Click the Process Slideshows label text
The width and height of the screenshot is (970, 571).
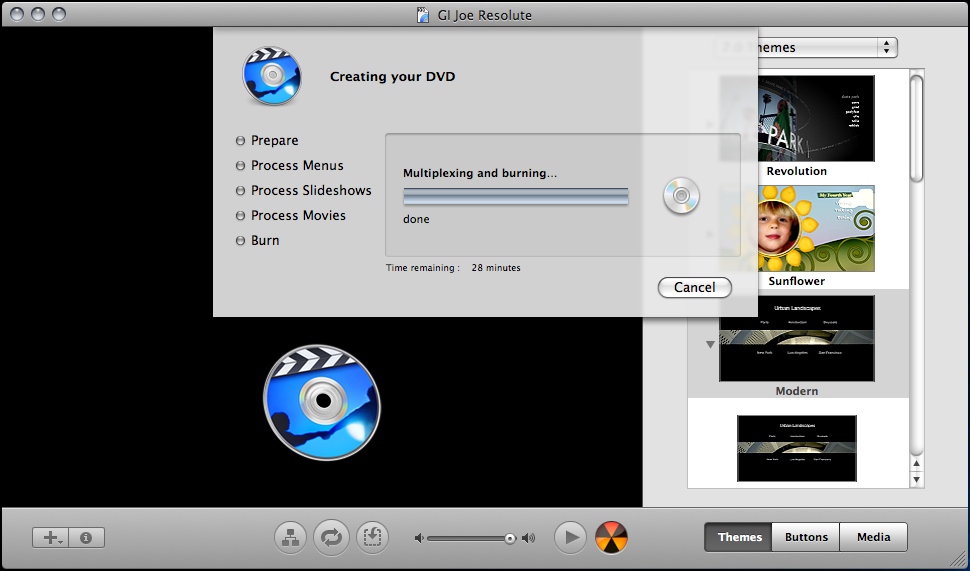click(x=311, y=191)
